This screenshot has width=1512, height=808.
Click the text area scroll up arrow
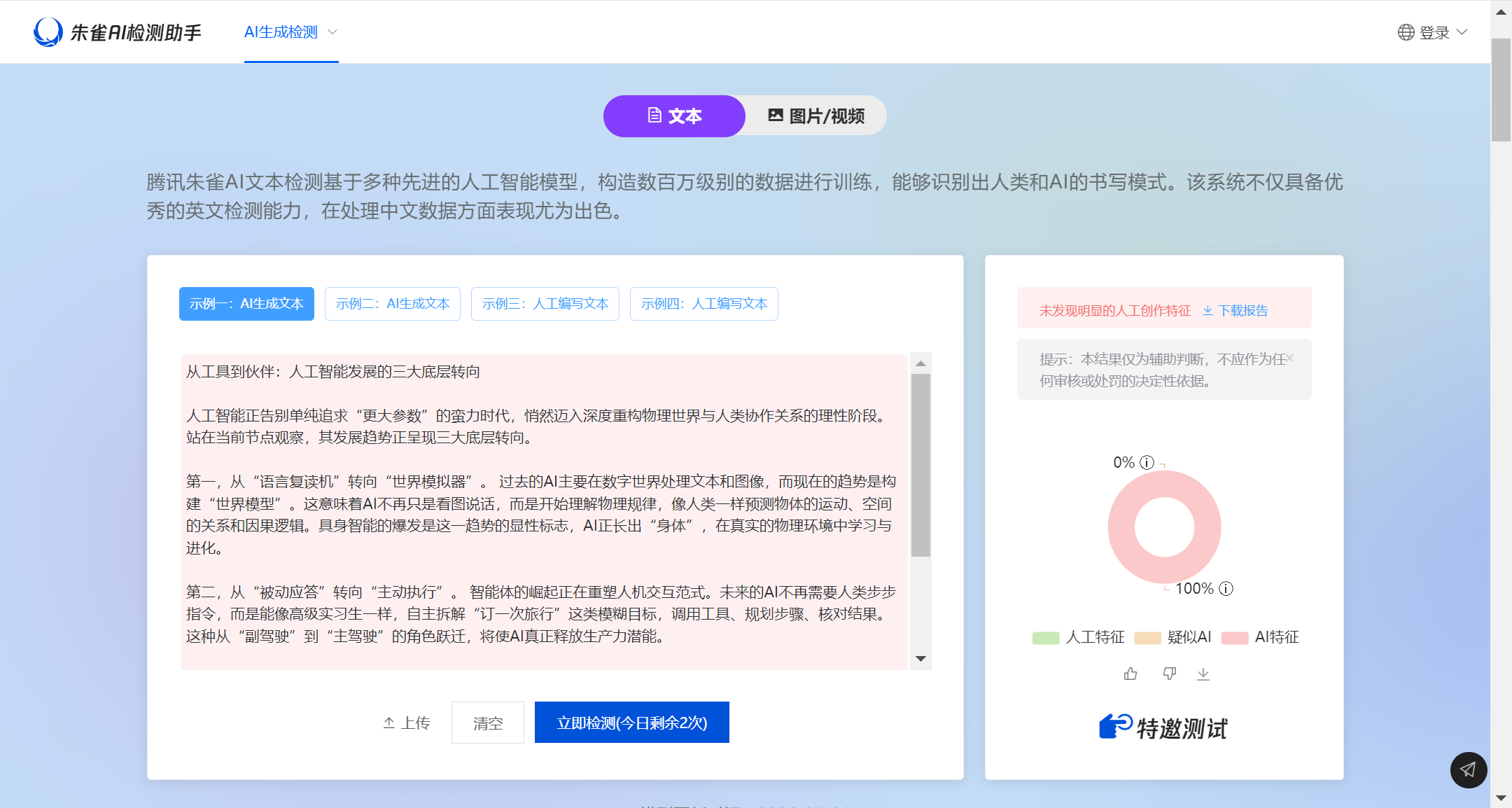(x=920, y=363)
